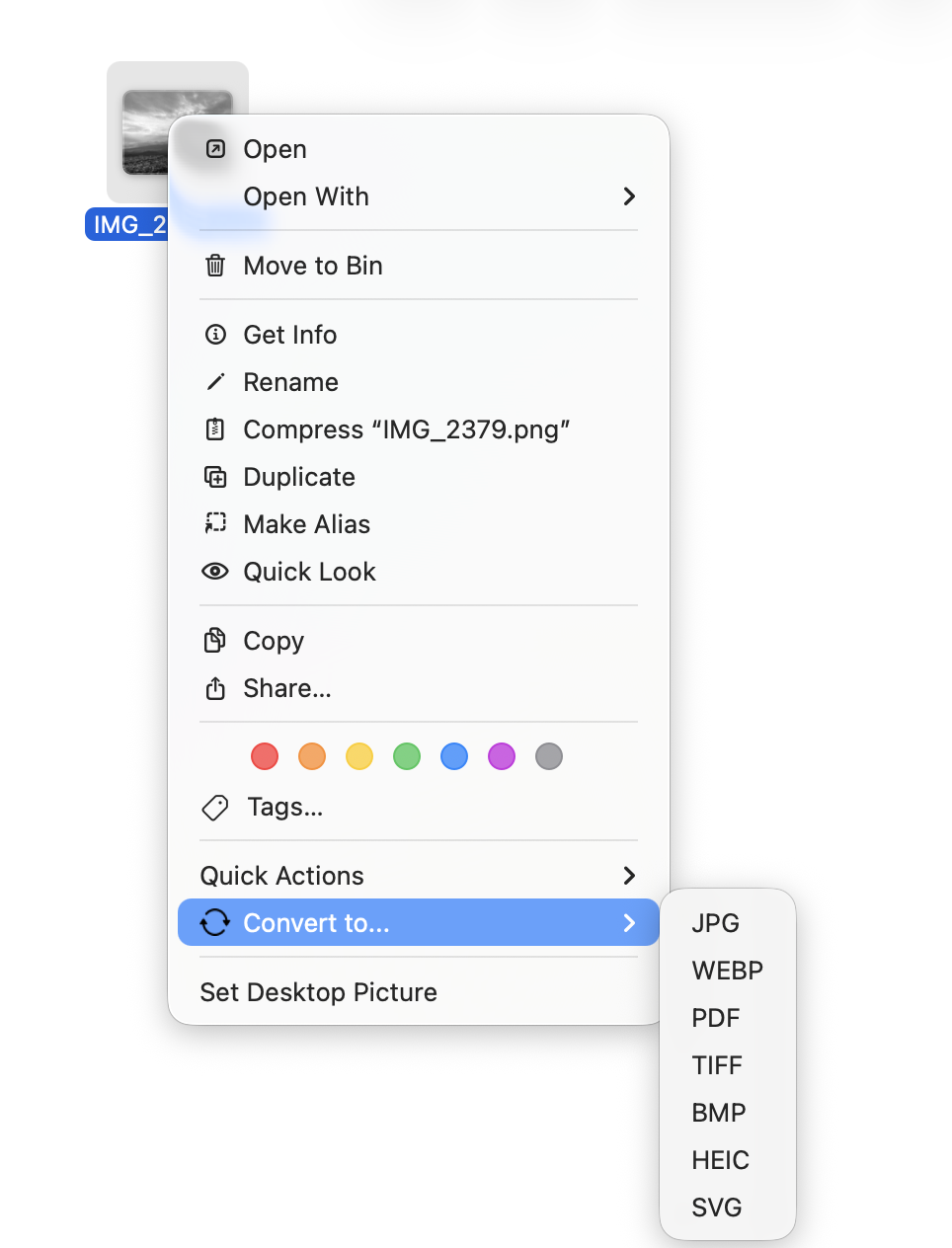952x1248 pixels.
Task: Select the Rename pencil icon
Action: [214, 382]
